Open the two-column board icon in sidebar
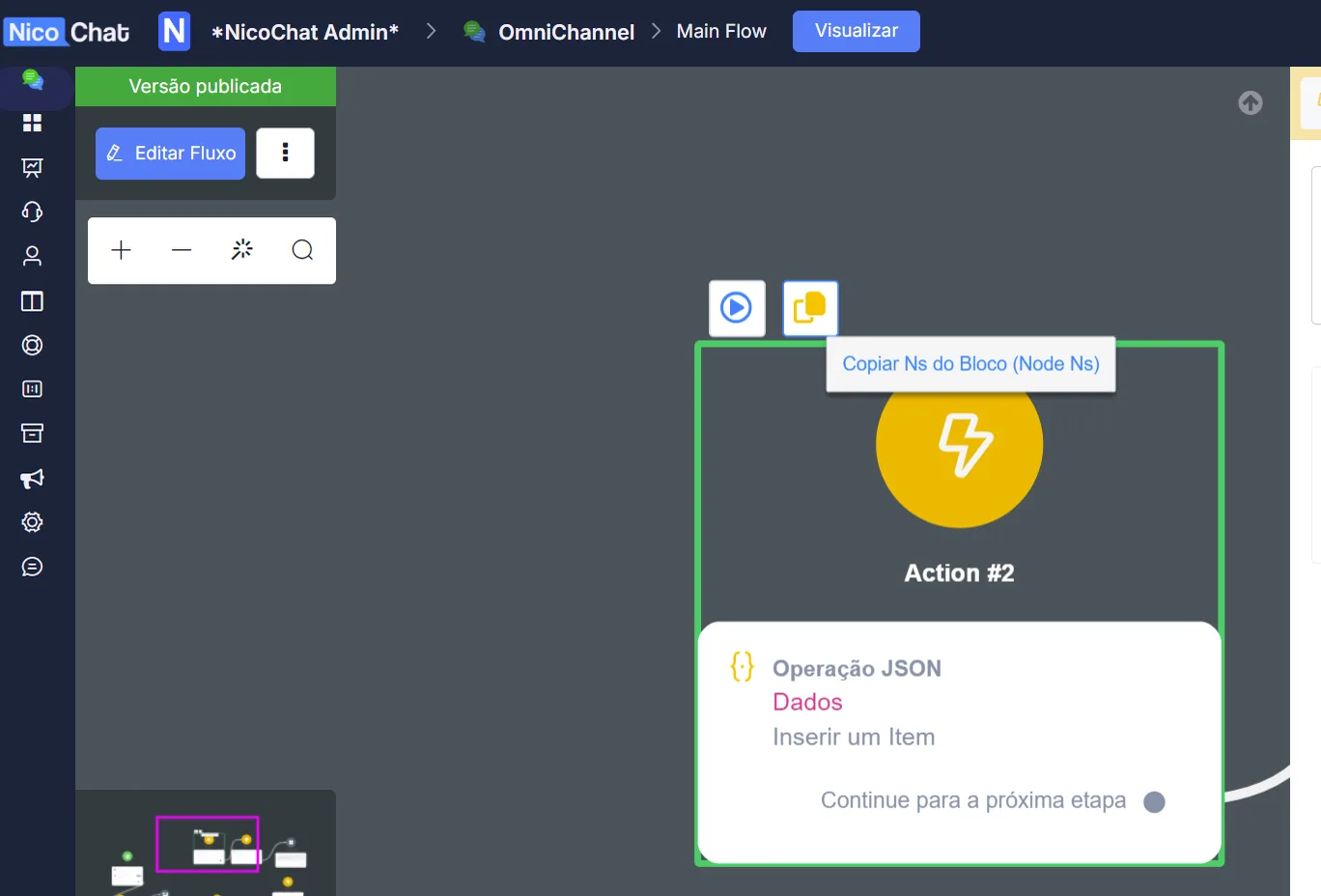This screenshot has height=896, width=1321. [x=32, y=301]
